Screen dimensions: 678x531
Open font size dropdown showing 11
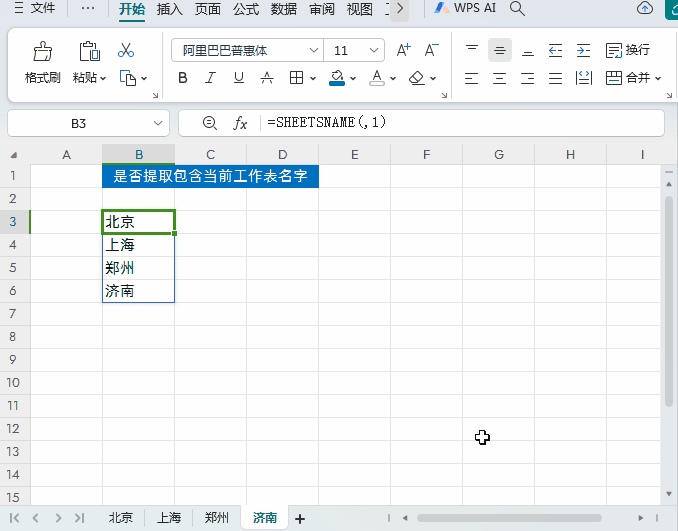[374, 51]
